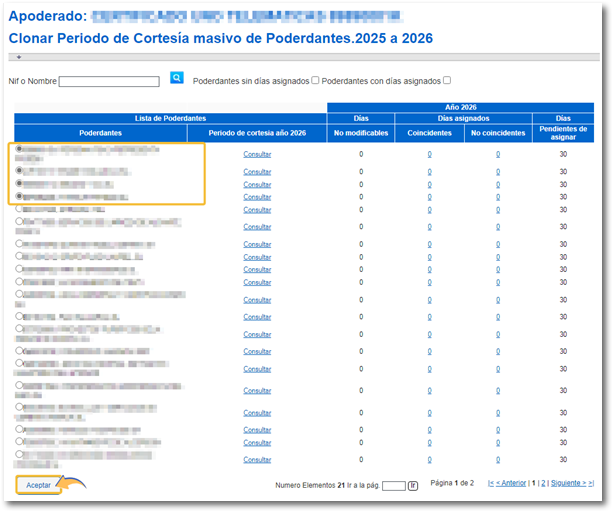Viewport: 613px width, 512px height.
Task: Check 'Poderdantes con días asignados' checkbox
Action: click(x=447, y=81)
